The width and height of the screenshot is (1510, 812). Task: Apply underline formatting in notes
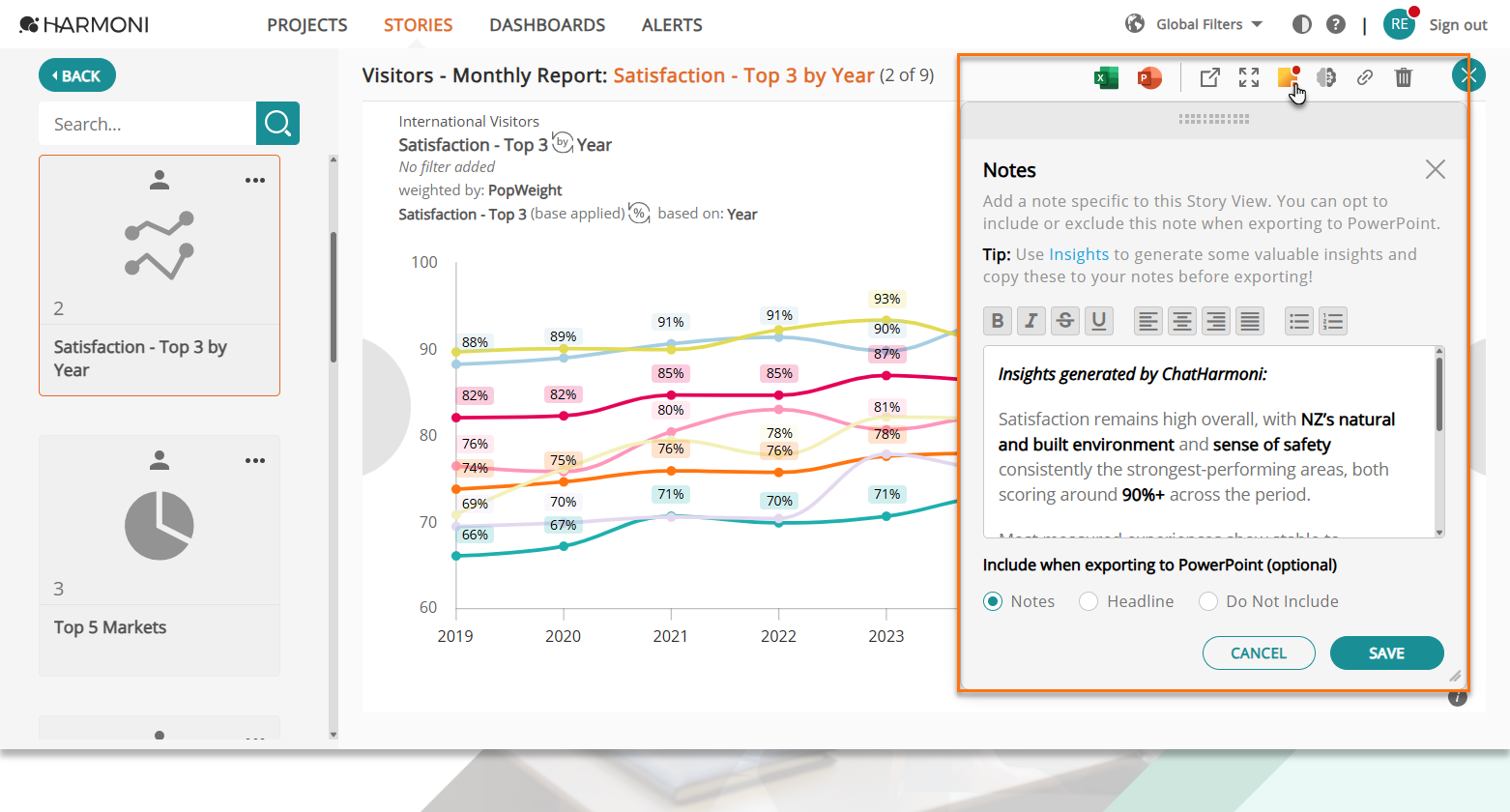tap(1099, 321)
